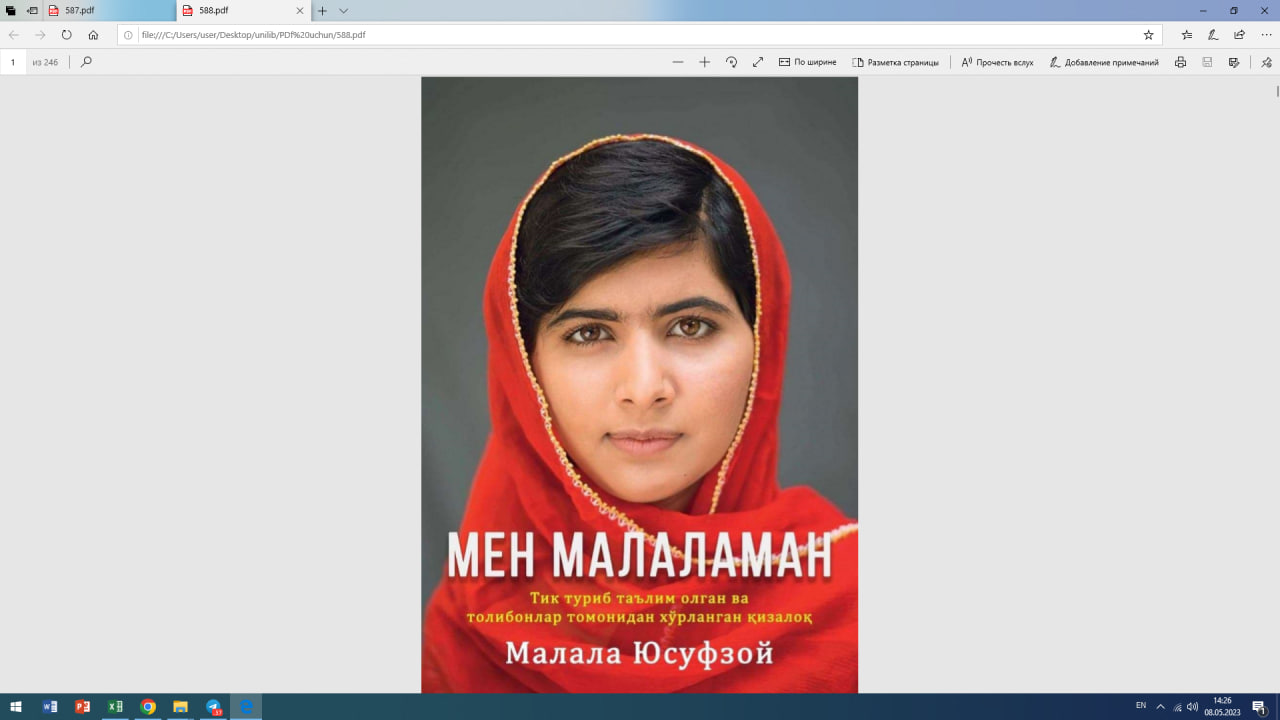The width and height of the screenshot is (1280, 720).
Task: Open File Explorer from the taskbar
Action: pos(180,708)
